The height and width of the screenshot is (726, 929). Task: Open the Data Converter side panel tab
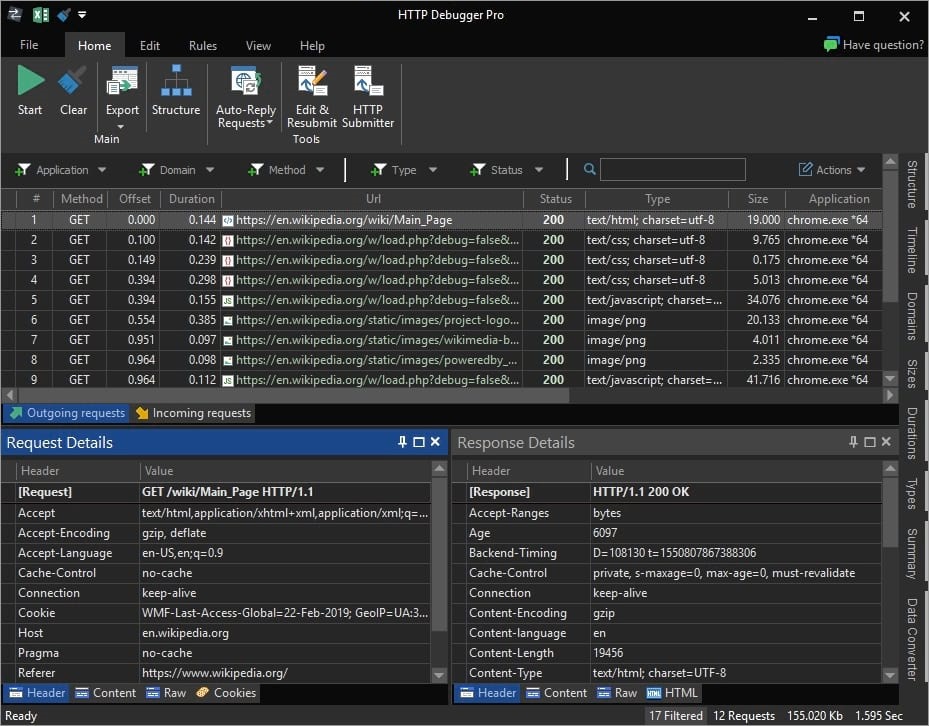pyautogui.click(x=912, y=639)
